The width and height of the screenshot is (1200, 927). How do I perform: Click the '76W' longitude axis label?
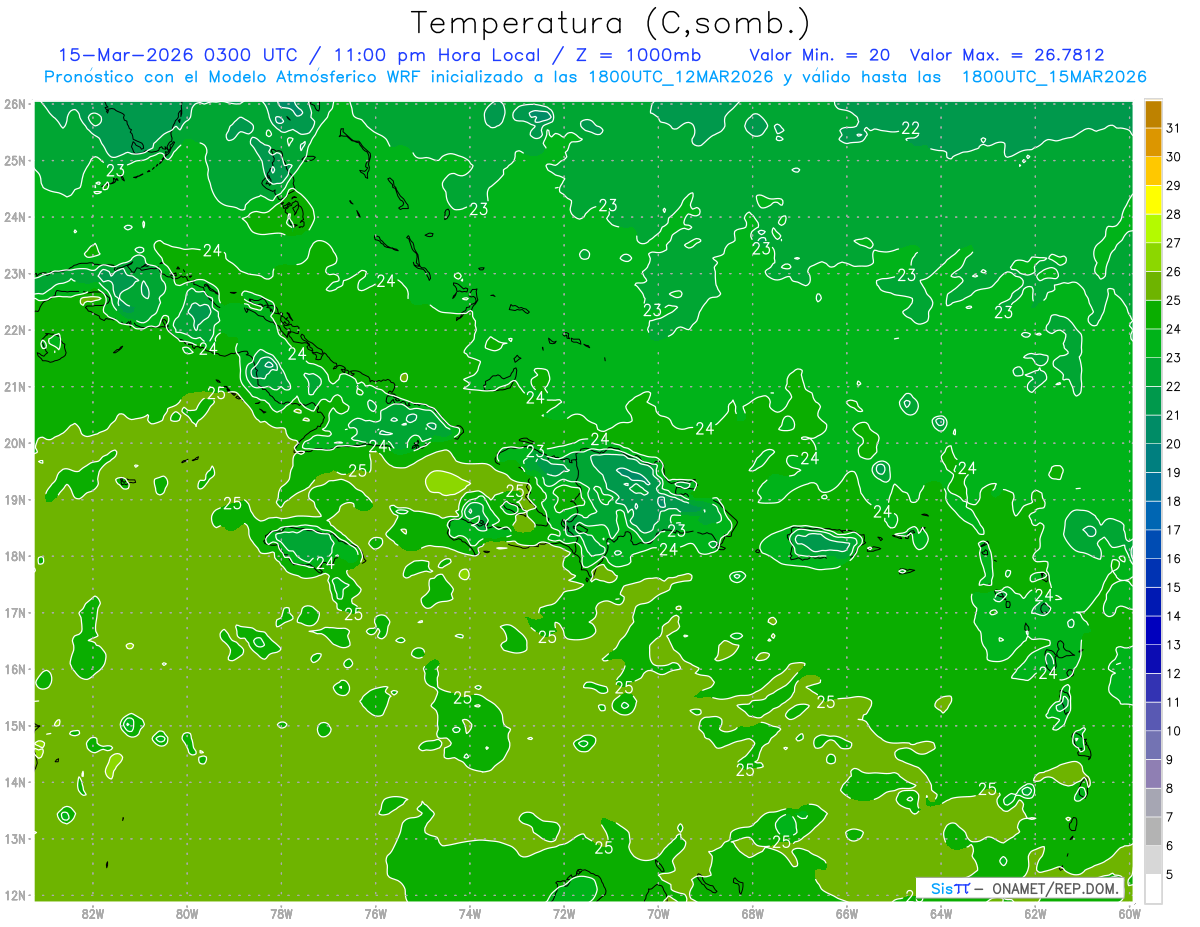click(376, 913)
